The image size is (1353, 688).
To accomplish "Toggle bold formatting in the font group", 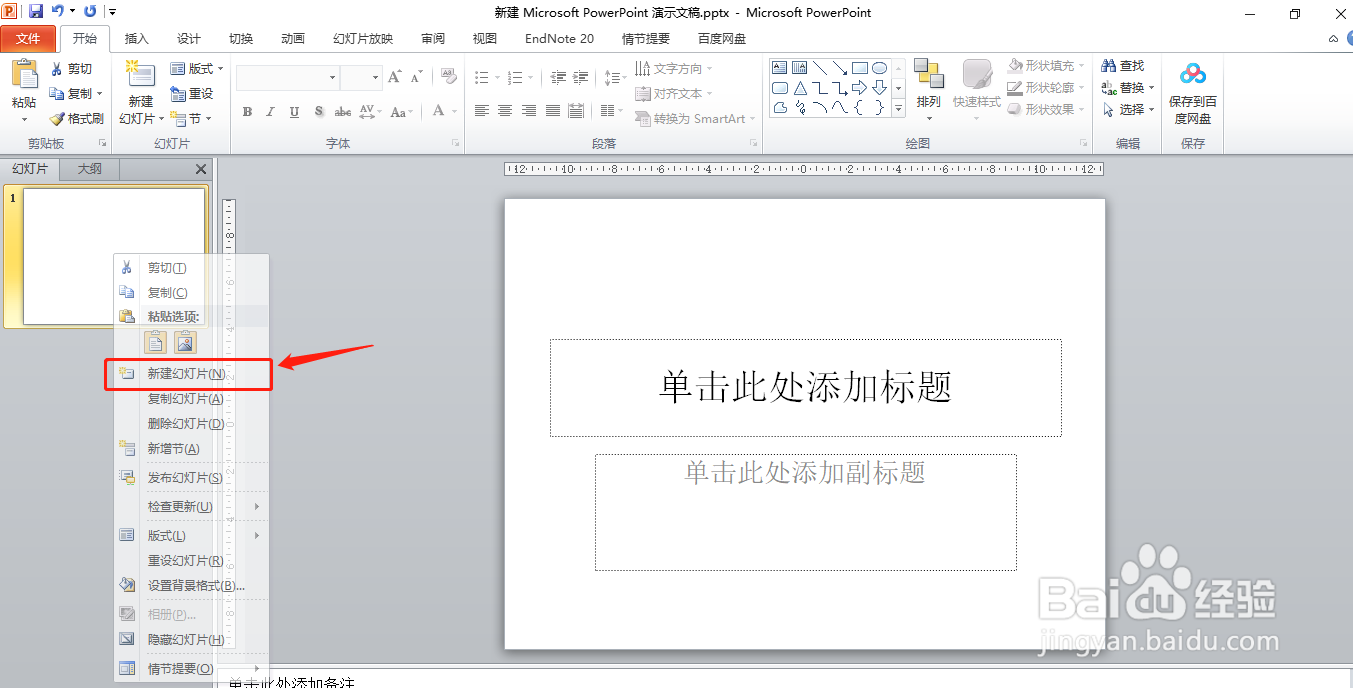I will click(247, 112).
